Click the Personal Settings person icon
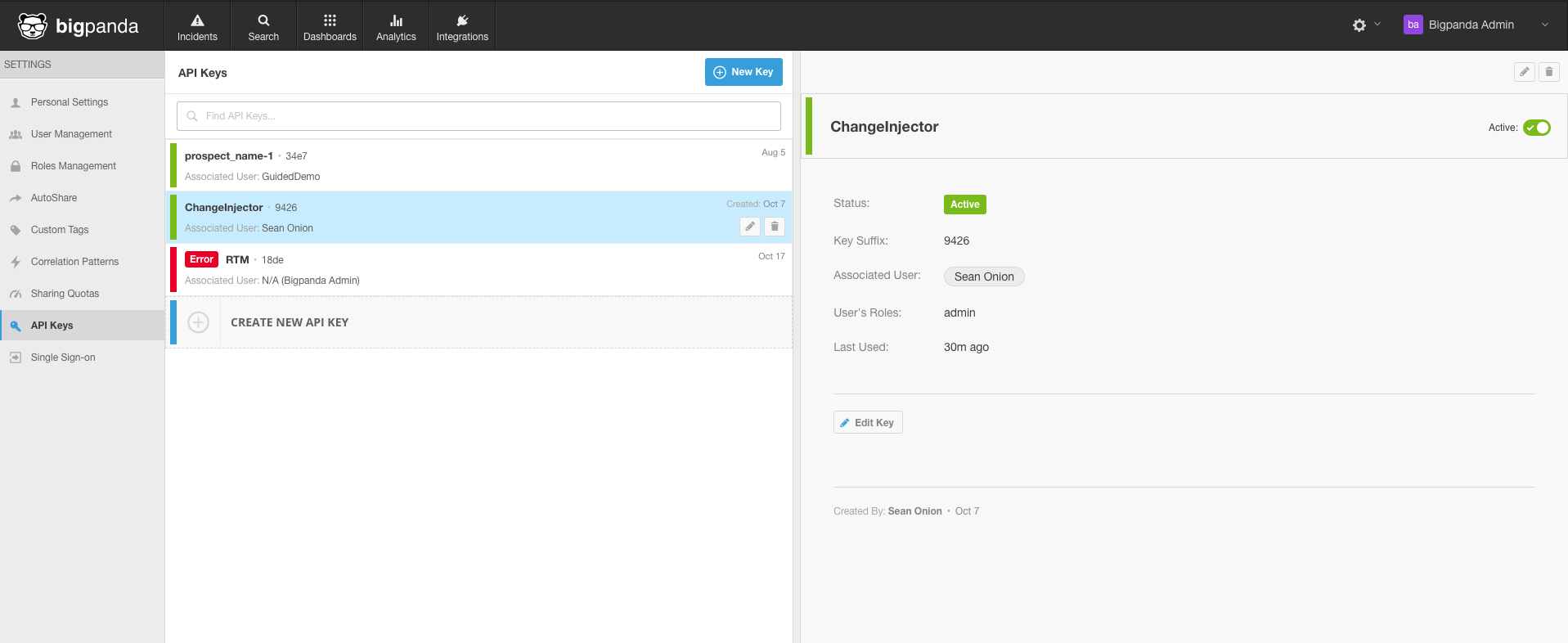Image resolution: width=1568 pixels, height=643 pixels. [16, 103]
